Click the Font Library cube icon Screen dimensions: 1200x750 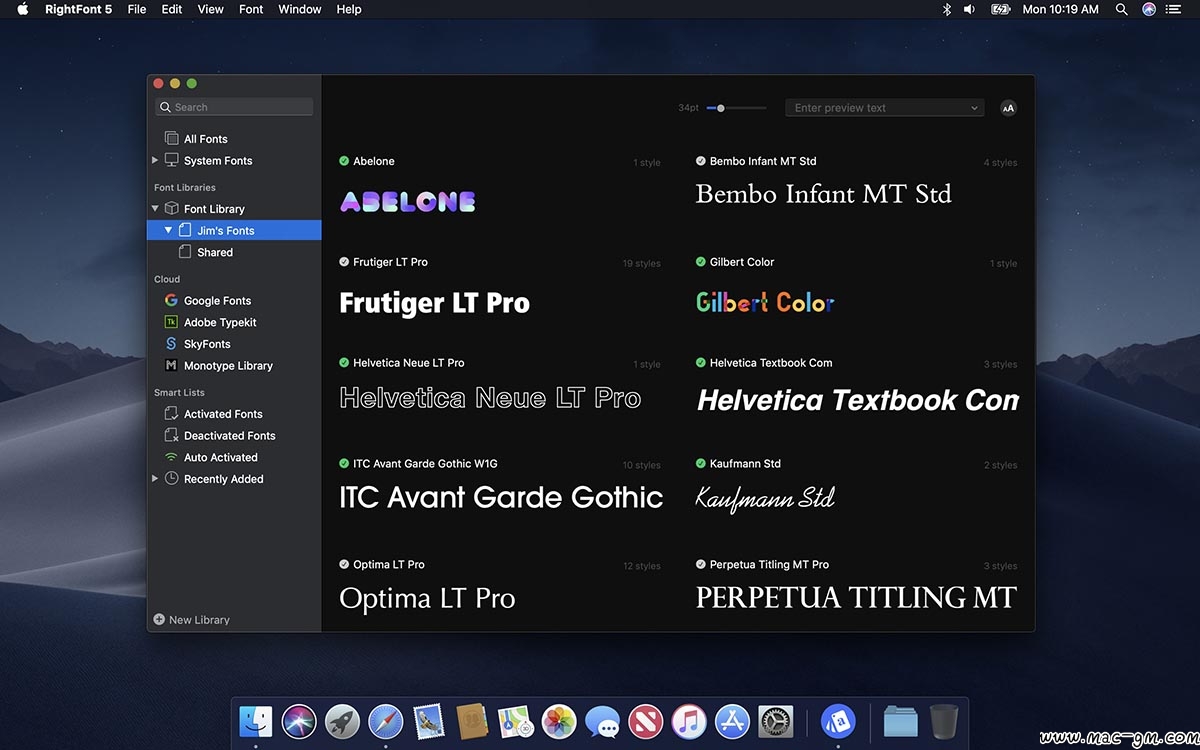[171, 209]
